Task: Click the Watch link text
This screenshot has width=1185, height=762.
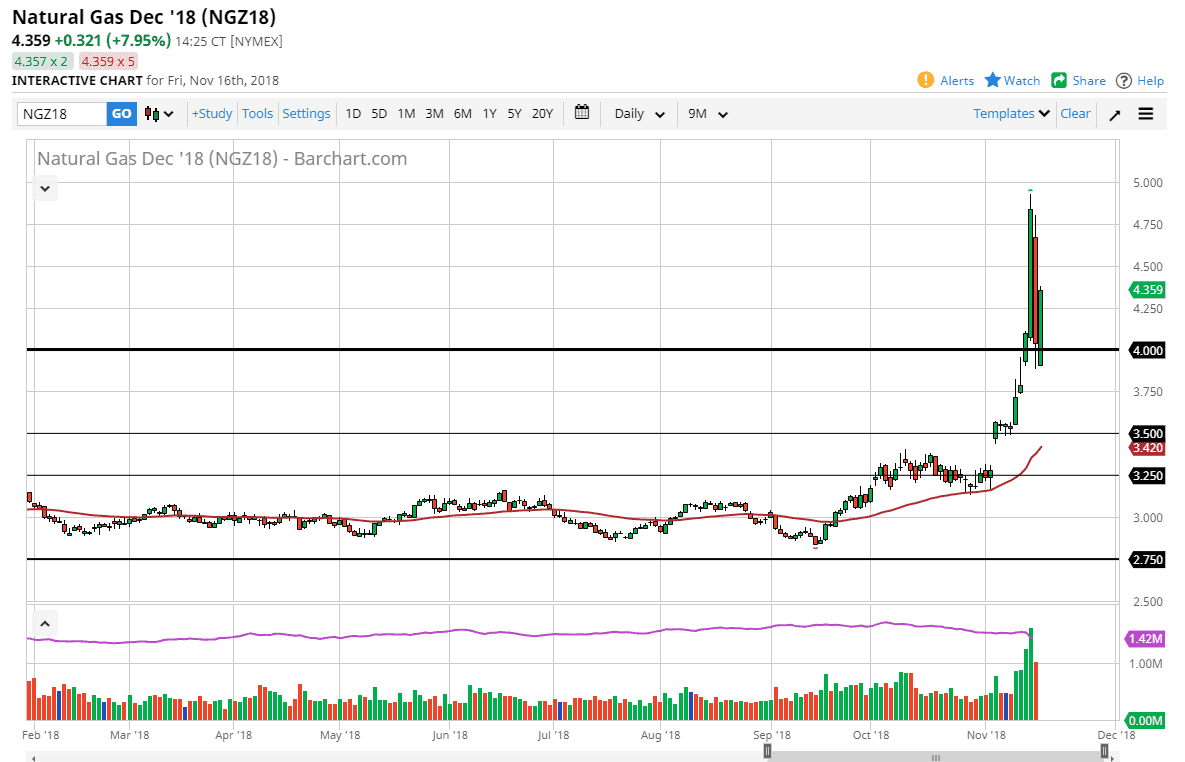Action: (x=1022, y=81)
